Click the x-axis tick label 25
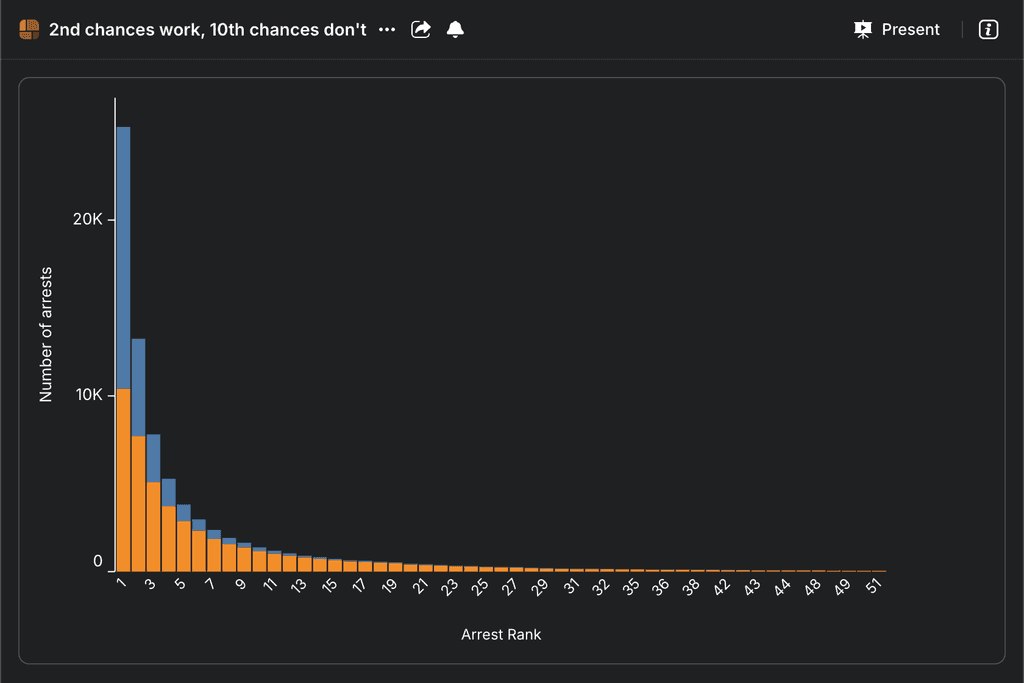Image resolution: width=1024 pixels, height=683 pixels. pyautogui.click(x=480, y=587)
